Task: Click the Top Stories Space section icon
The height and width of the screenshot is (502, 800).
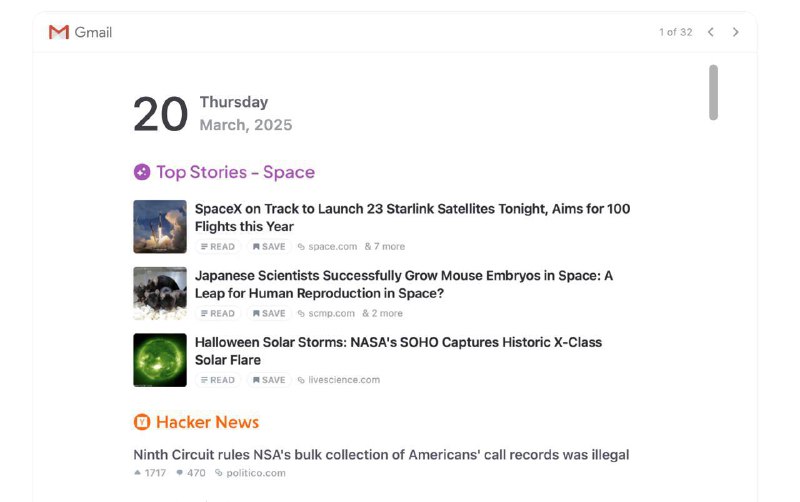Action: pyautogui.click(x=142, y=172)
